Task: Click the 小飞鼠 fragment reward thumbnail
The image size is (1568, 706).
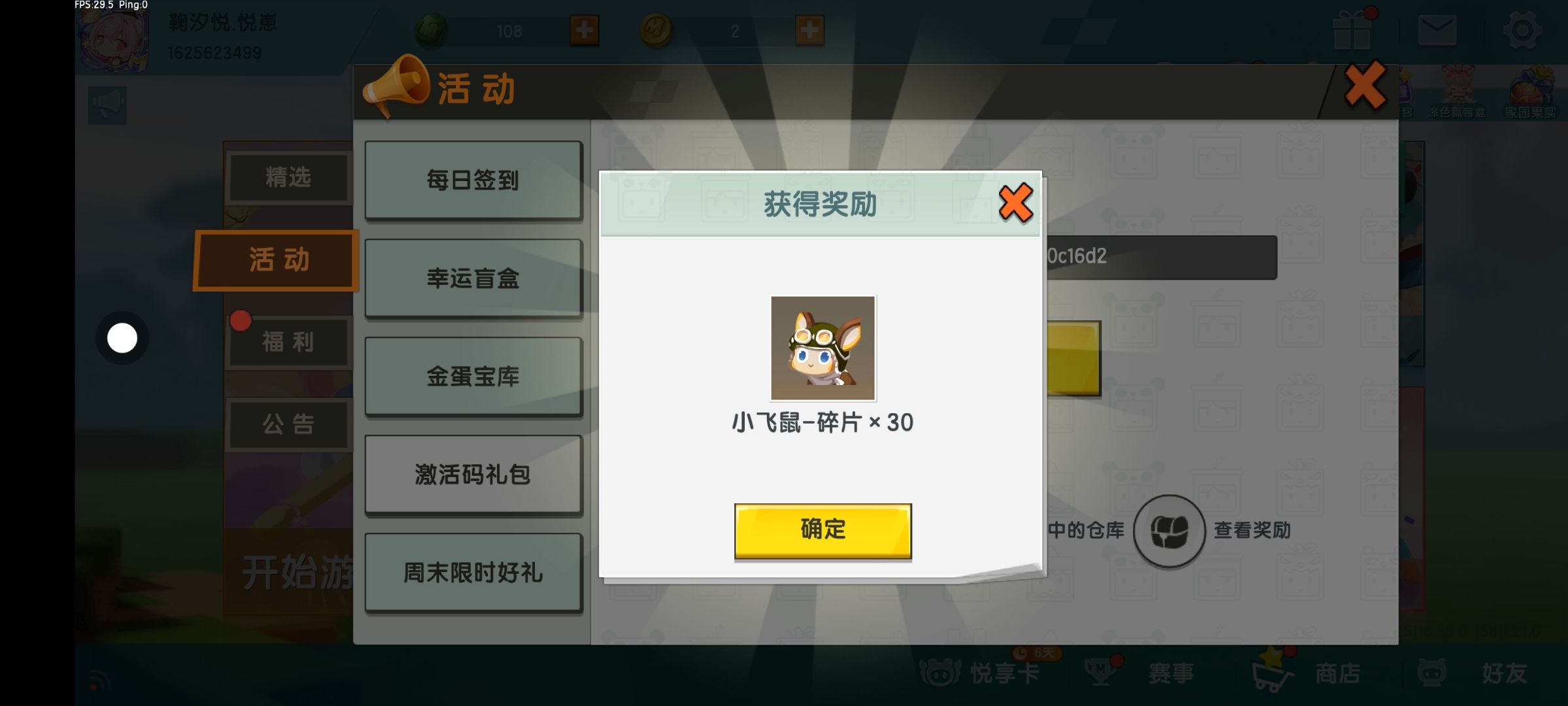Action: (x=823, y=348)
